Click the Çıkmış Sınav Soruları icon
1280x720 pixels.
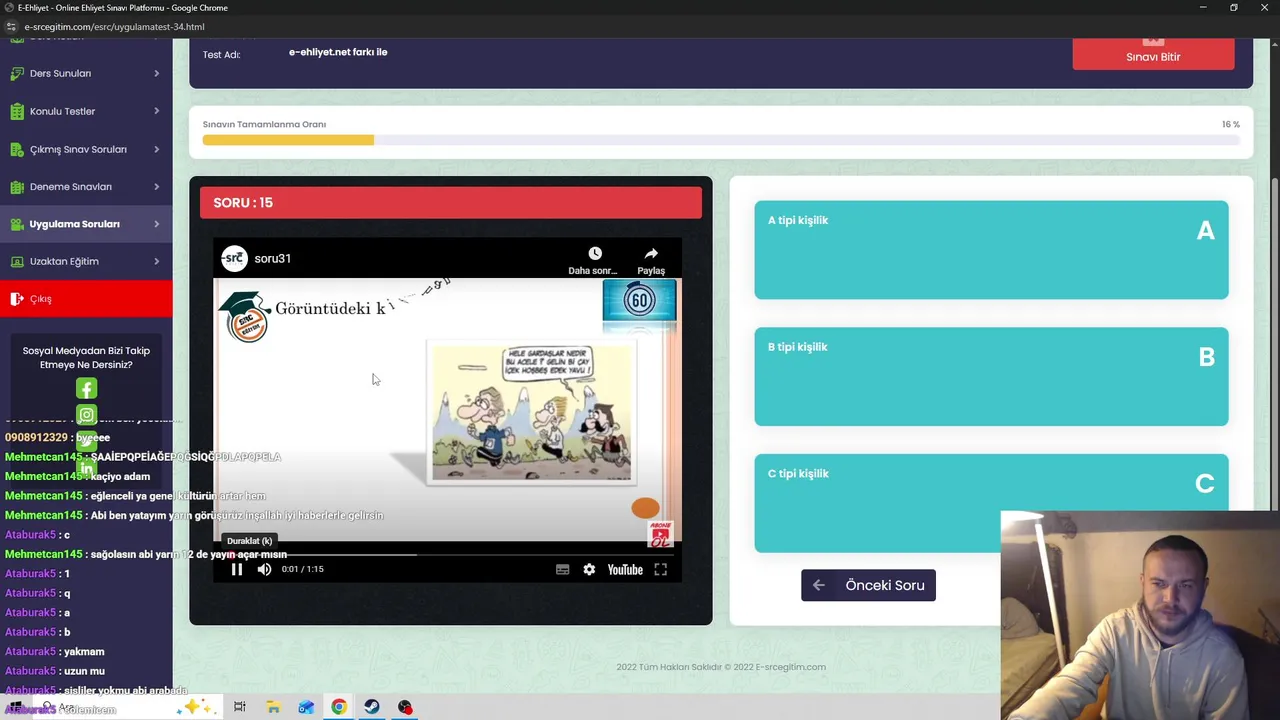16,149
